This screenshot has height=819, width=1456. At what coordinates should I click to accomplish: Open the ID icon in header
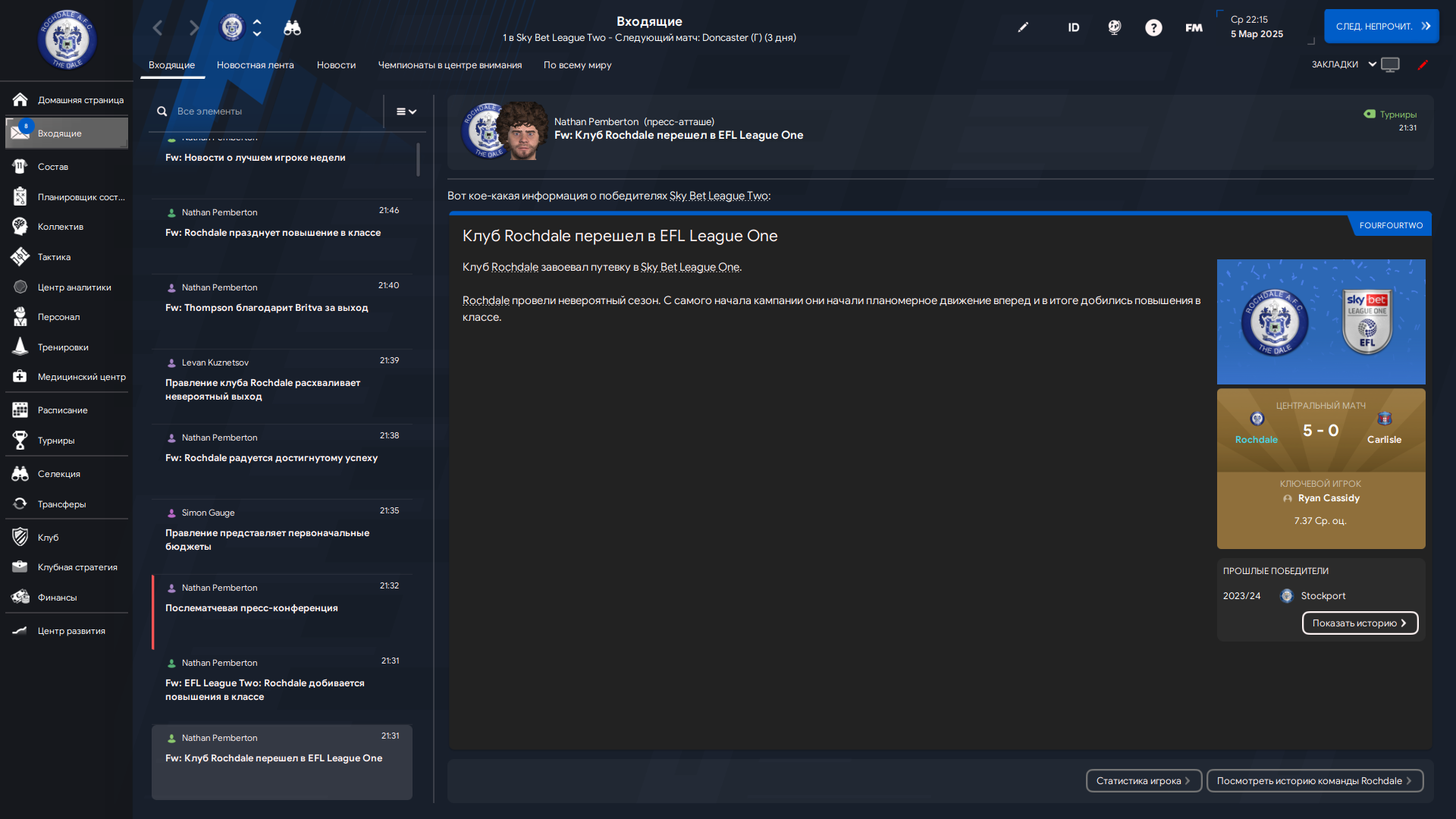tap(1073, 28)
